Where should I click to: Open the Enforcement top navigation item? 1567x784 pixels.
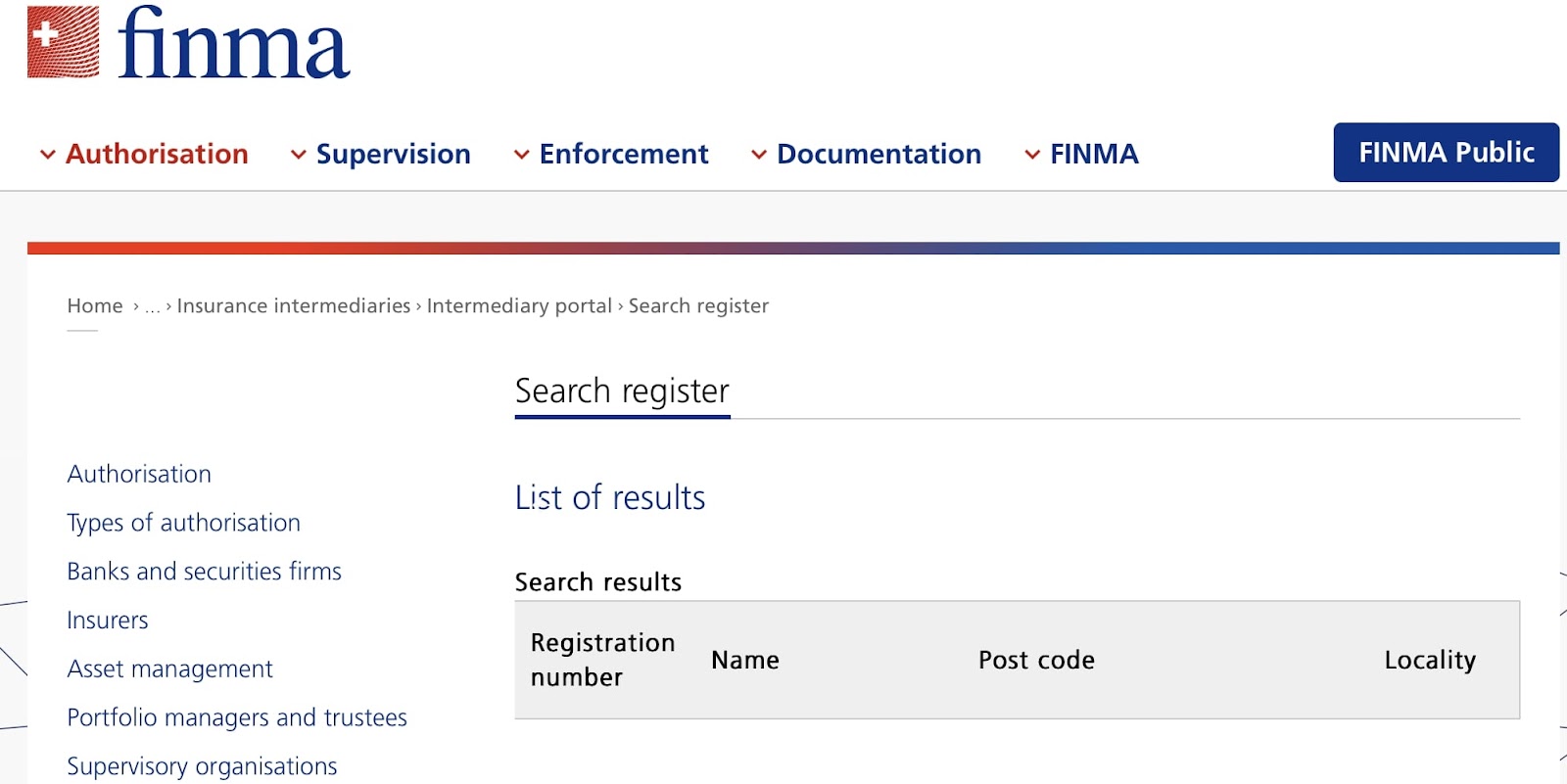click(624, 154)
